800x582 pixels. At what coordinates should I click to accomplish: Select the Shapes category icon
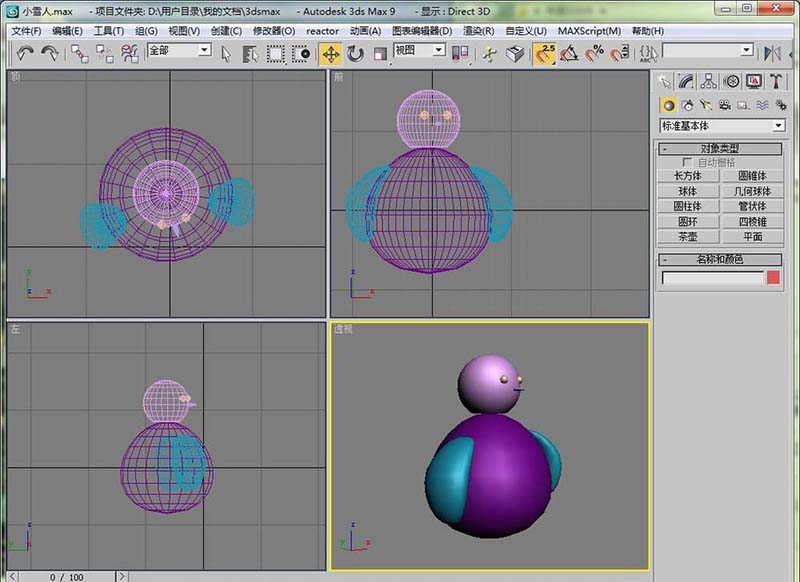(688, 105)
